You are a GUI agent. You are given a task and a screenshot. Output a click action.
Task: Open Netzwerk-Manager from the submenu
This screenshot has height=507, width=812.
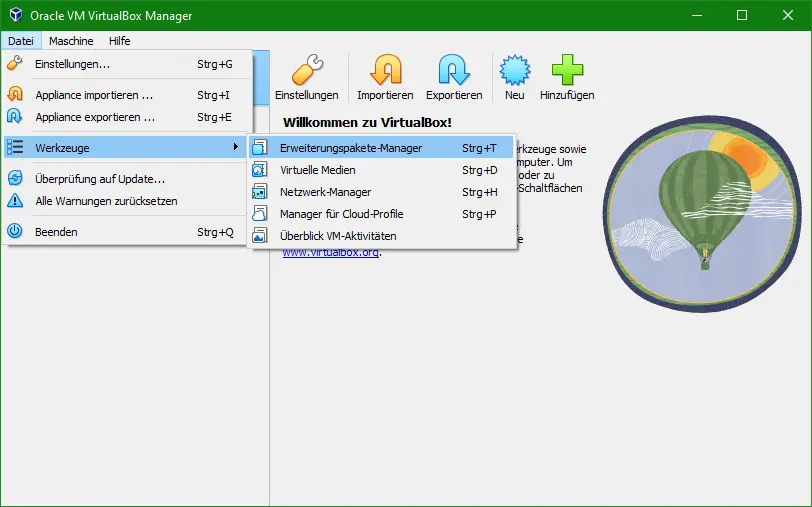tap(325, 192)
